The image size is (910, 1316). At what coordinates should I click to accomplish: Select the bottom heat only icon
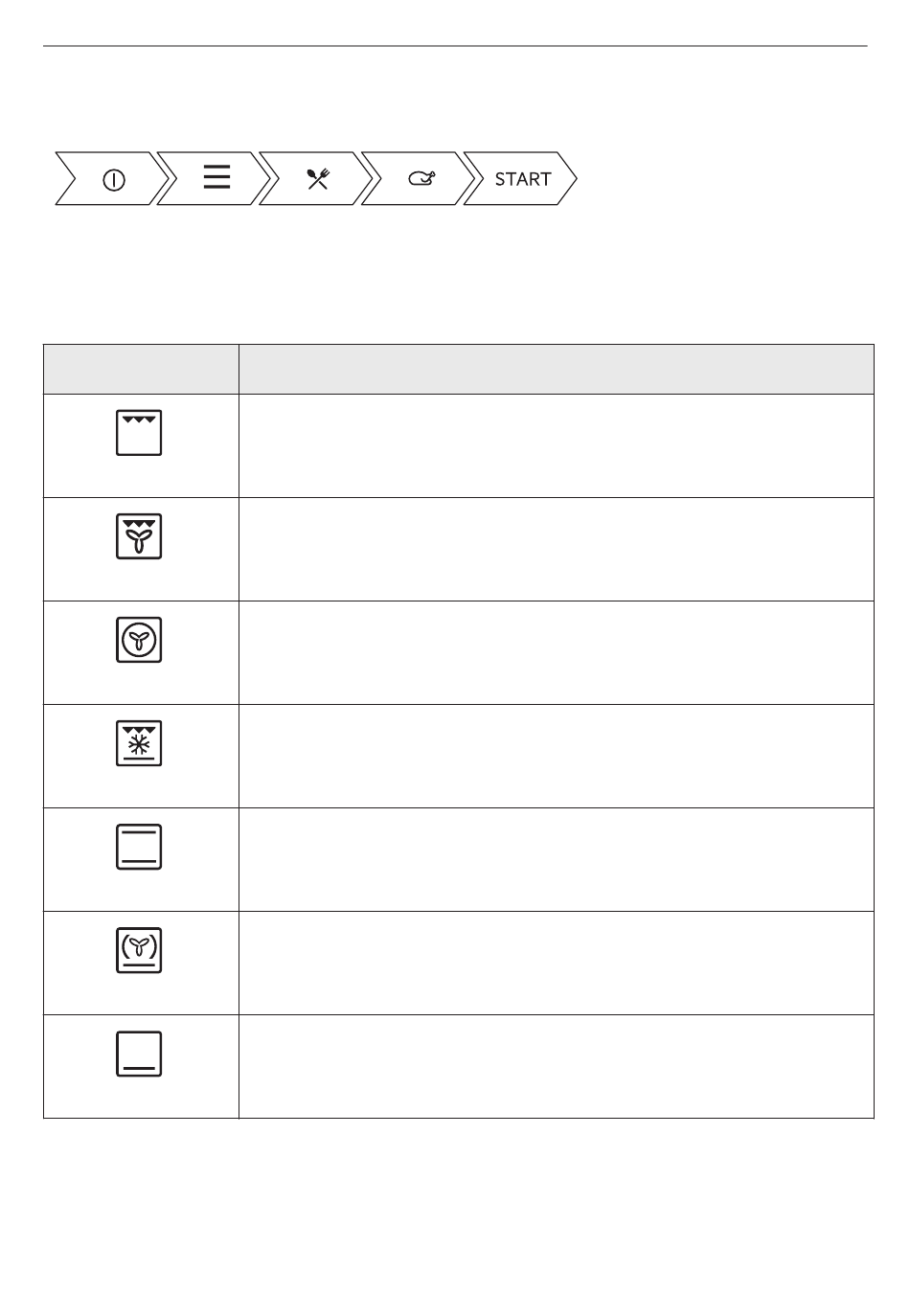point(139,1054)
